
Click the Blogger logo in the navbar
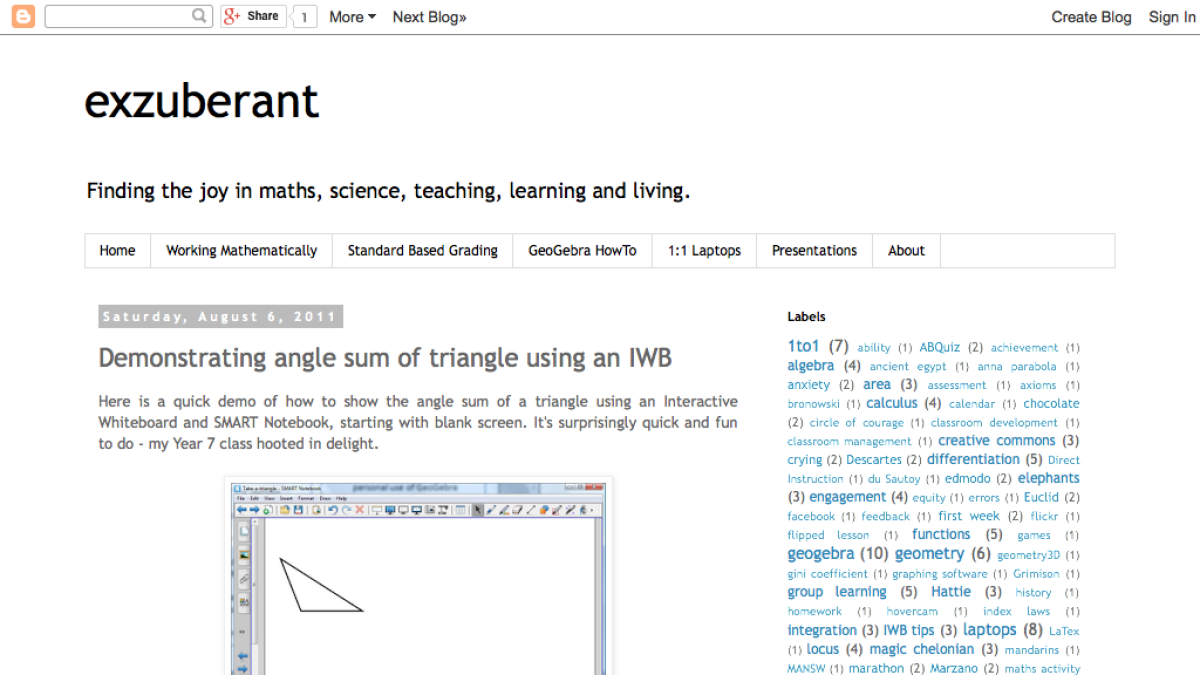tap(22, 16)
